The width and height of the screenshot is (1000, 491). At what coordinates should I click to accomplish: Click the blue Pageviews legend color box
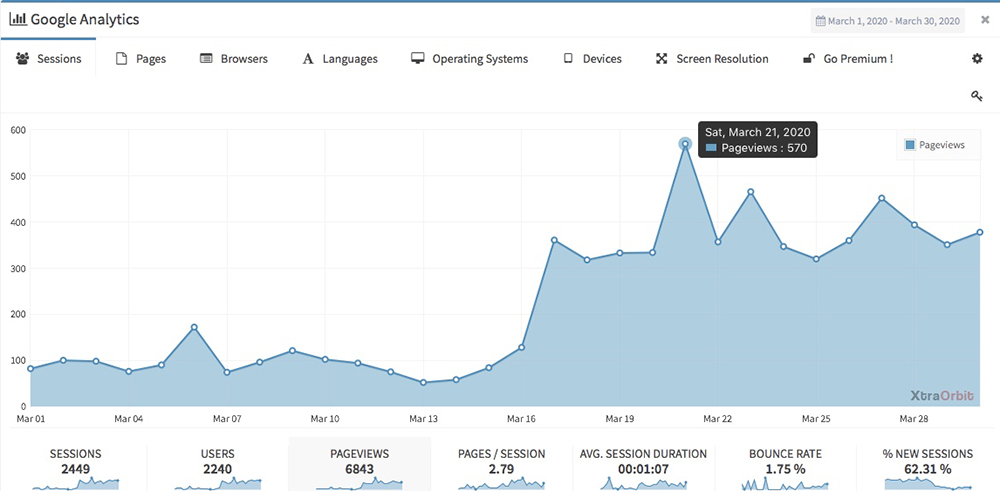pyautogui.click(x=910, y=145)
